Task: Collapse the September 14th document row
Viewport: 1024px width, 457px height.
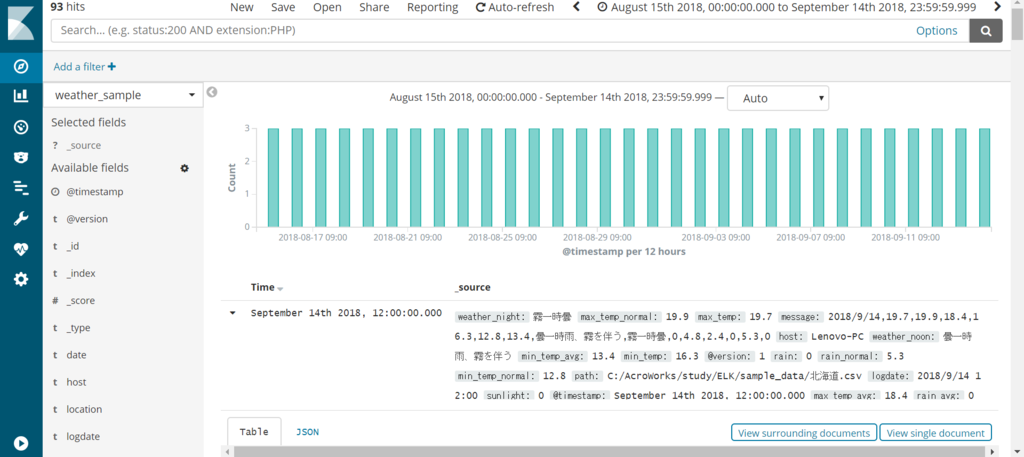Action: [232, 313]
